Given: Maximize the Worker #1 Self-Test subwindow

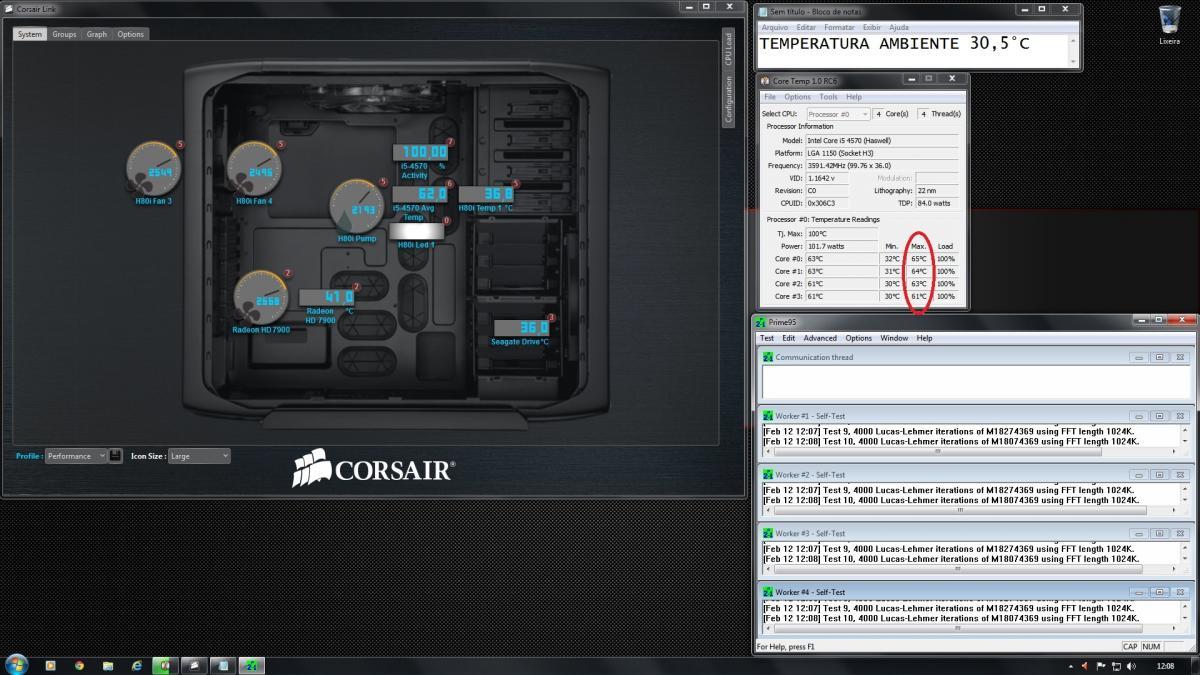Looking at the screenshot, I should [x=1160, y=416].
